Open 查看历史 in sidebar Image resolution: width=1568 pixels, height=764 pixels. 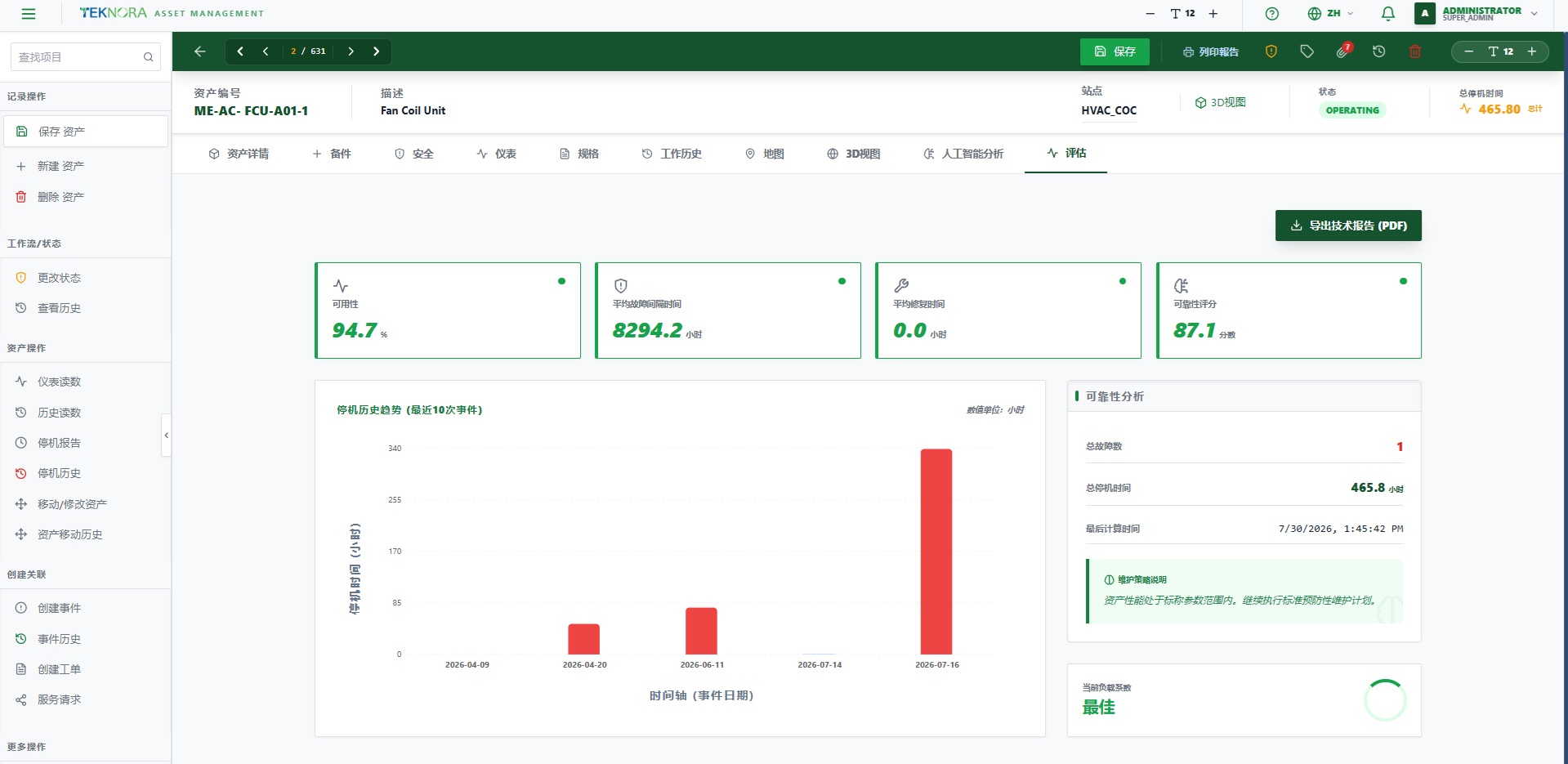pyautogui.click(x=85, y=308)
